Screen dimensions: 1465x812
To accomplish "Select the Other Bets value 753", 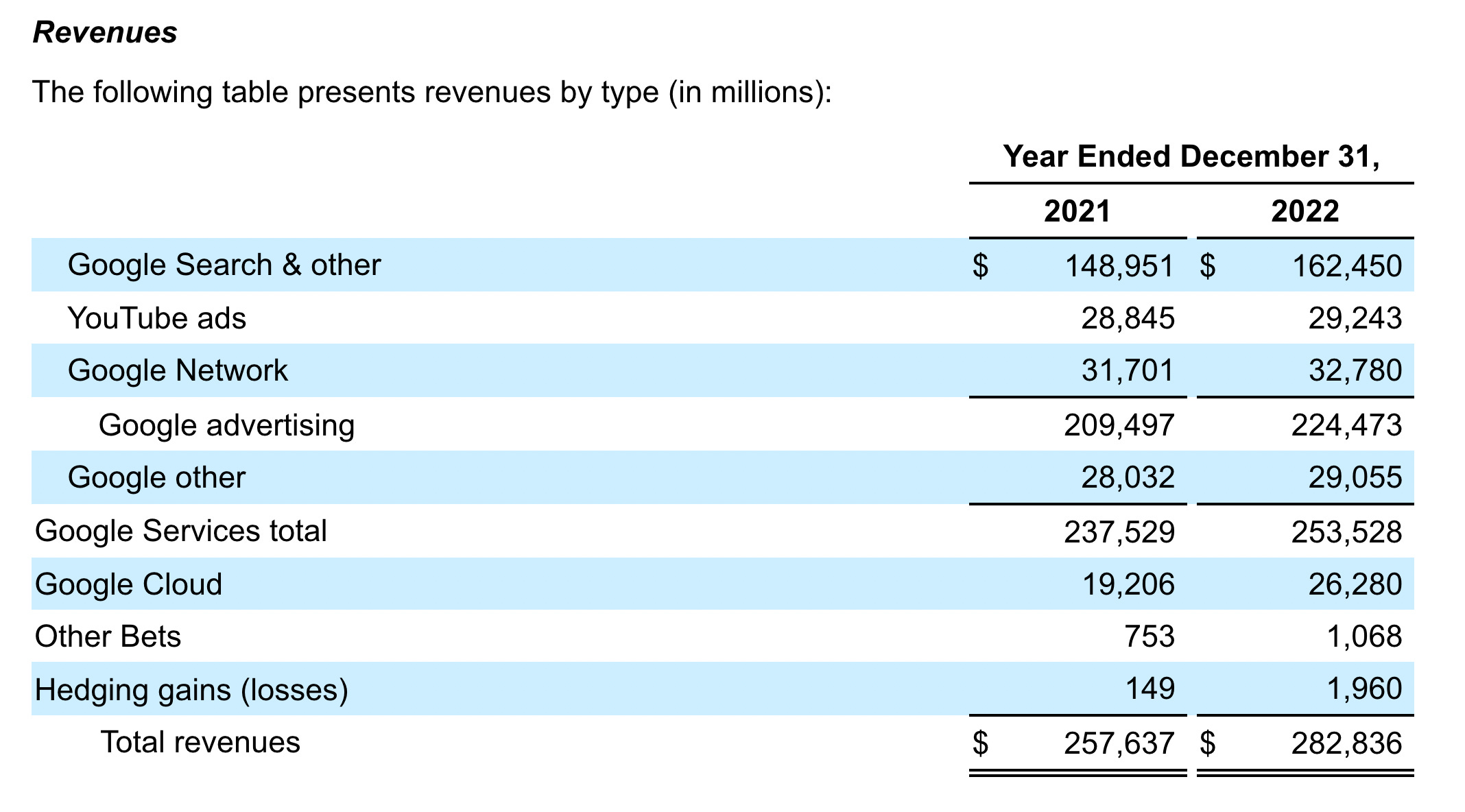I will click(x=1150, y=636).
